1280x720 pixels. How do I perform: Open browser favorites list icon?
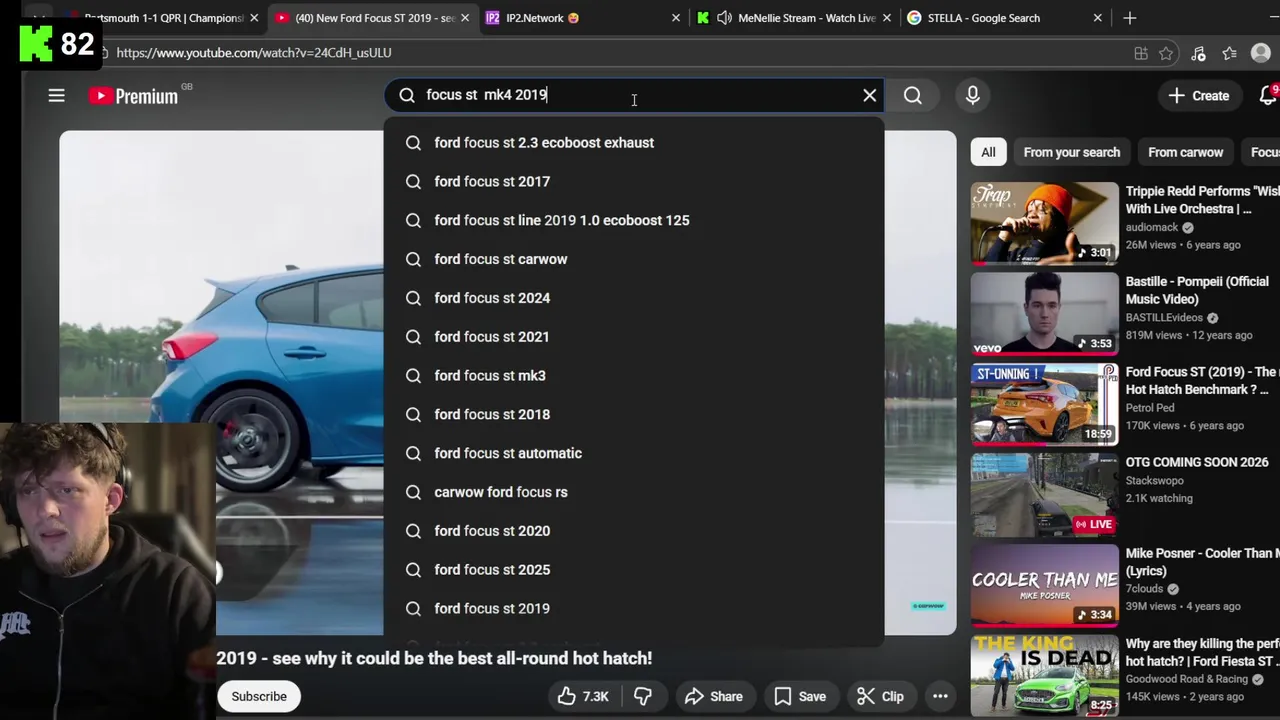[1229, 53]
